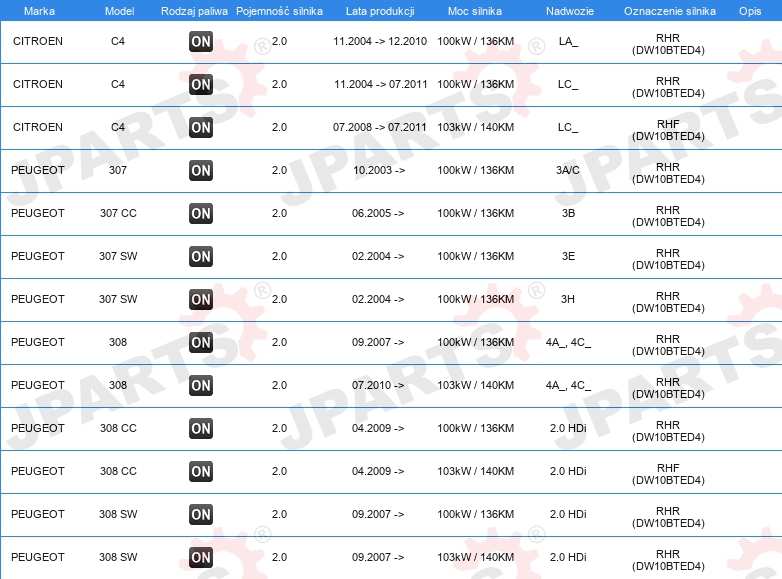Click the Oznaczenie silnika column header
The width and height of the screenshot is (782, 579).
click(x=669, y=11)
